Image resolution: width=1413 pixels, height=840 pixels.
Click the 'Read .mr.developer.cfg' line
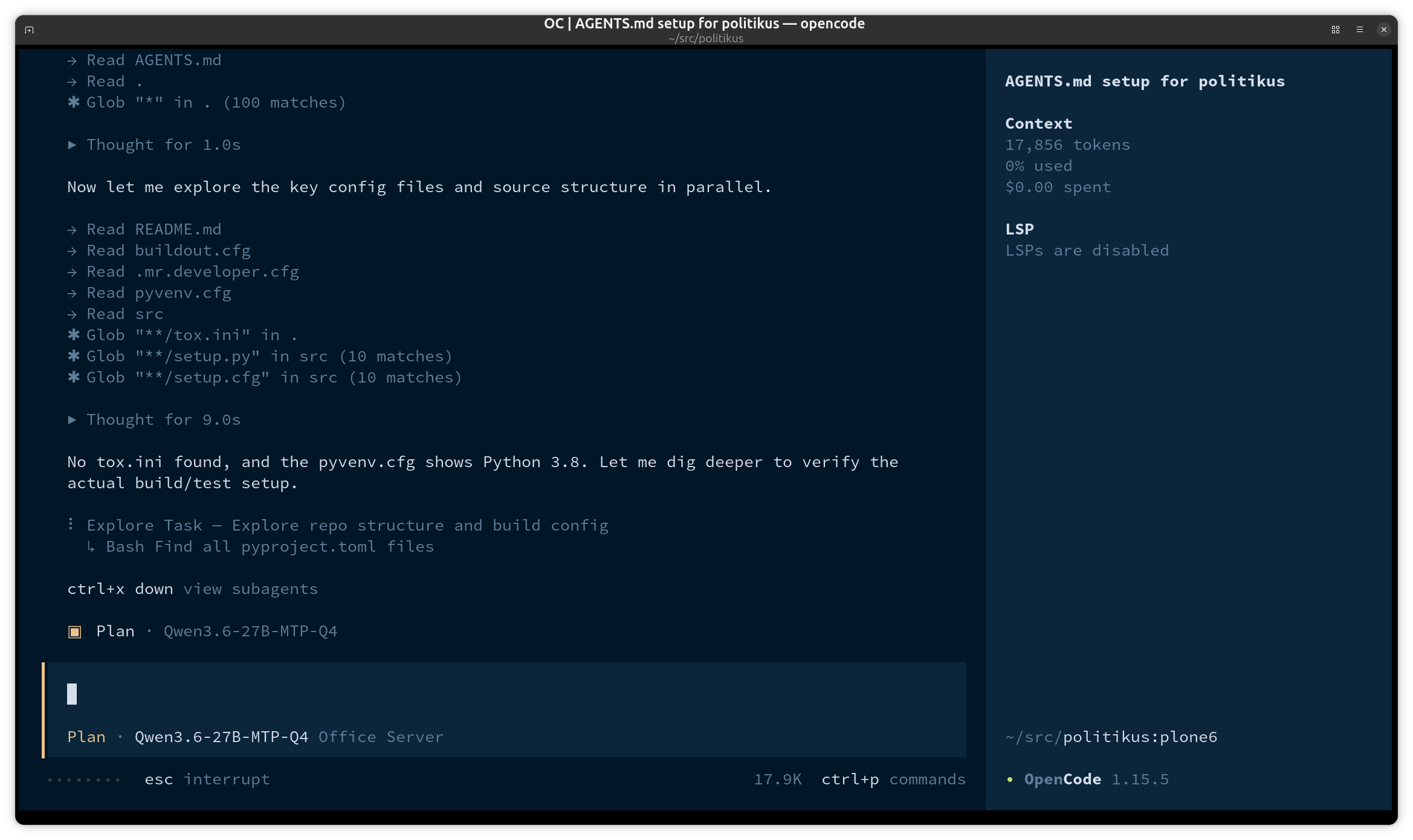click(x=183, y=272)
